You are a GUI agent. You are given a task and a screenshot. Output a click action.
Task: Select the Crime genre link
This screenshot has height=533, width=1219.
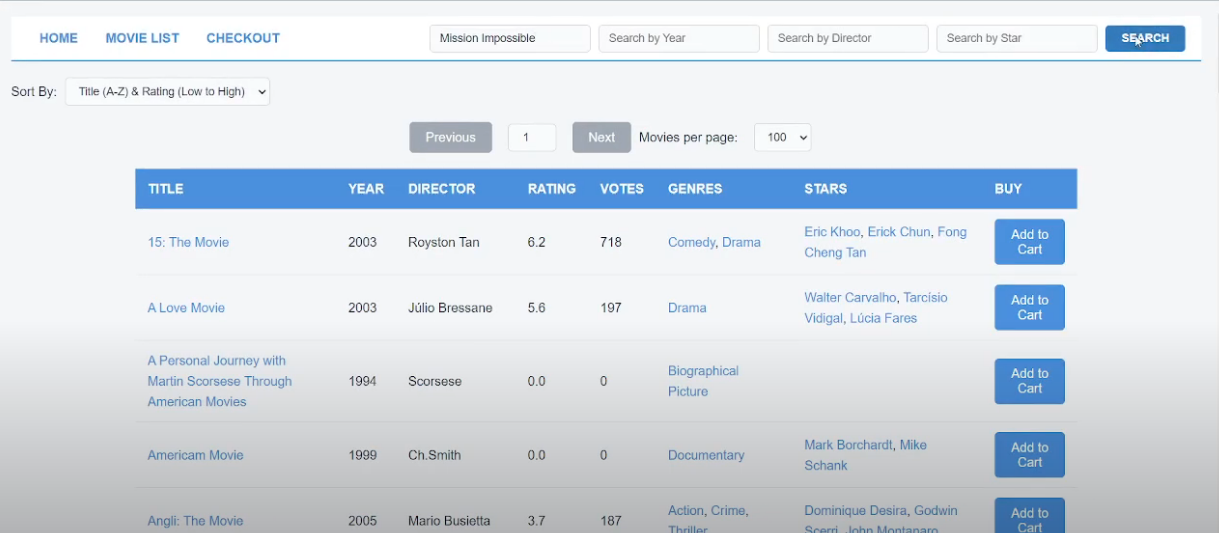point(728,511)
